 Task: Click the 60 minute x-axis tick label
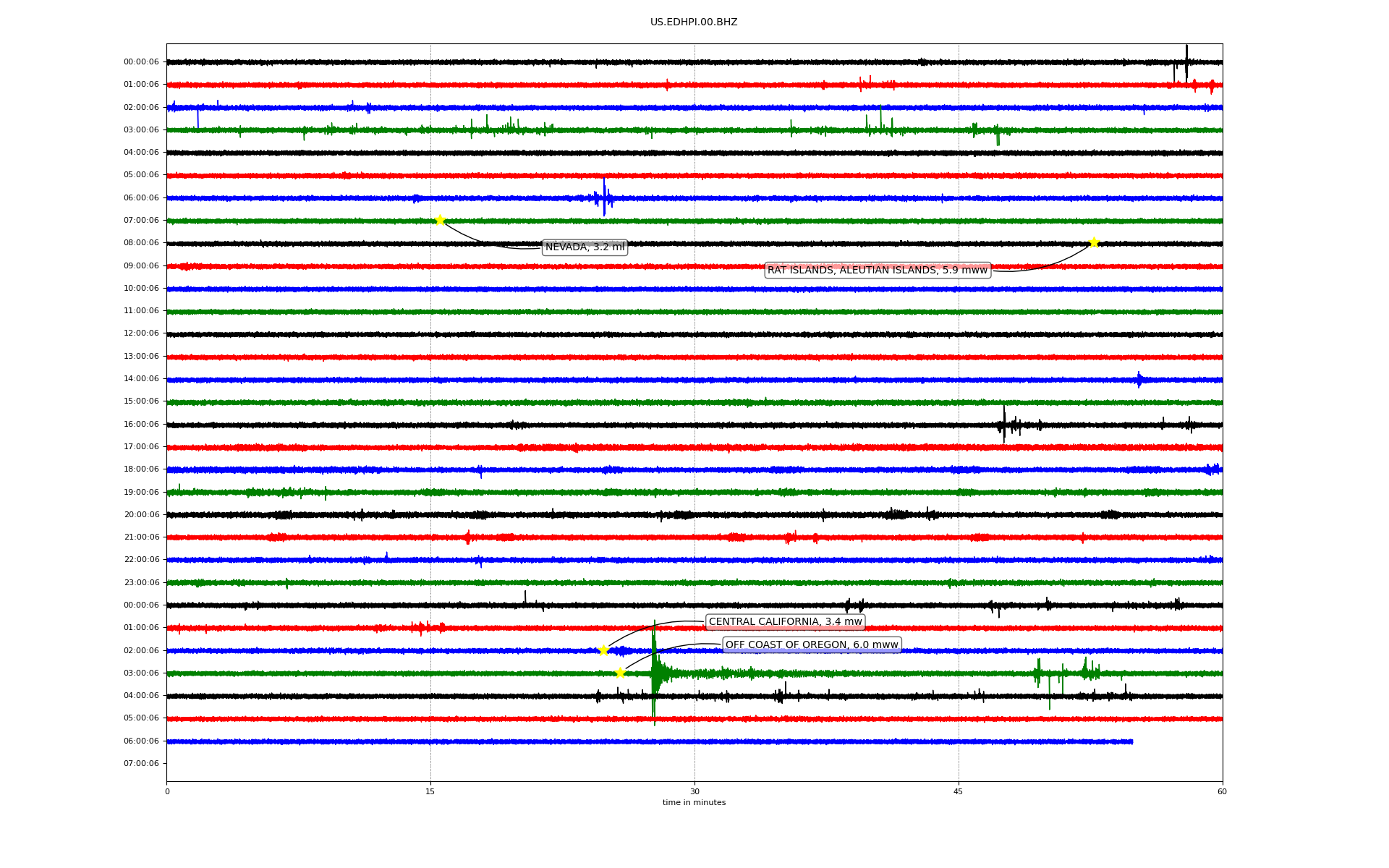(x=1222, y=791)
